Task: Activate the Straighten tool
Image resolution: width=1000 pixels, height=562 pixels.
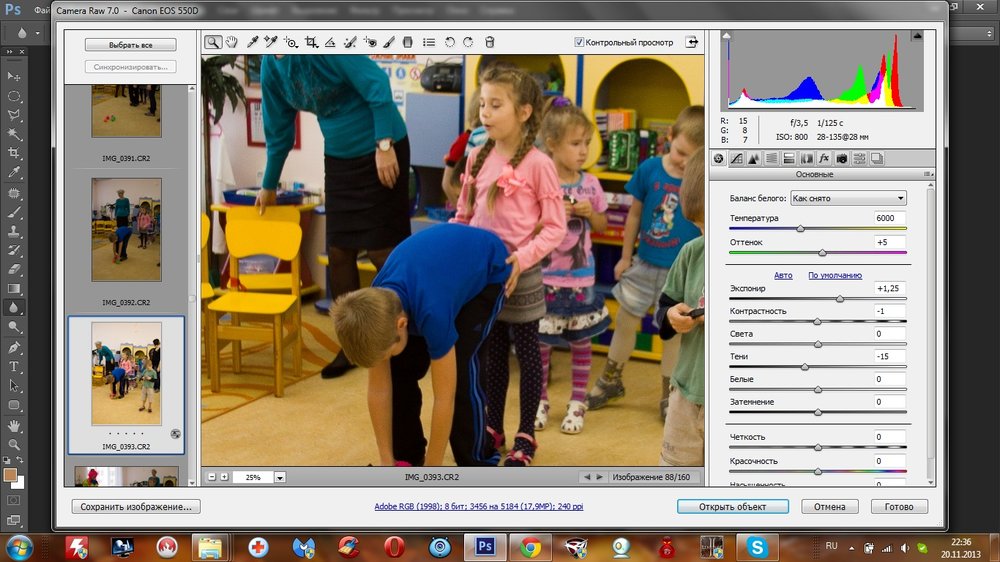Action: (331, 42)
